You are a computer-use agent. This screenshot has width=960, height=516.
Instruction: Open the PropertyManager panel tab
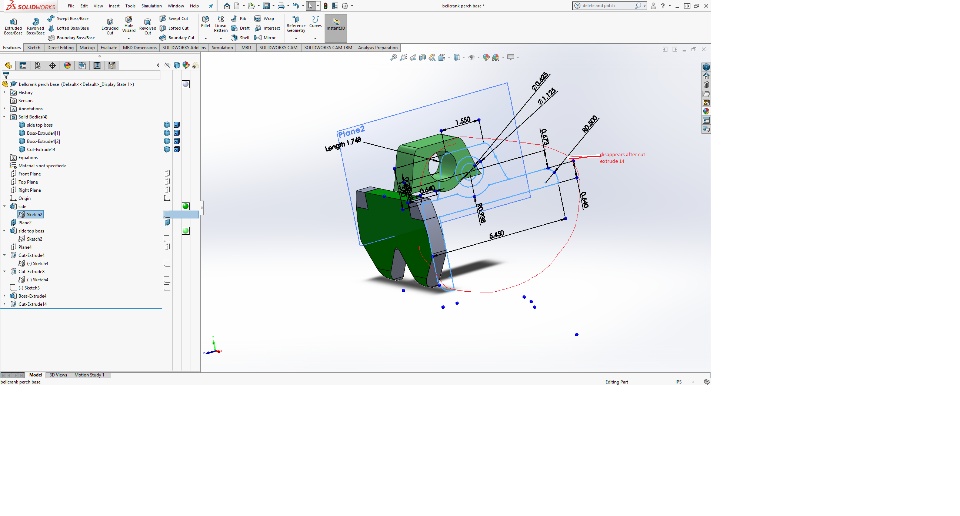click(x=23, y=65)
